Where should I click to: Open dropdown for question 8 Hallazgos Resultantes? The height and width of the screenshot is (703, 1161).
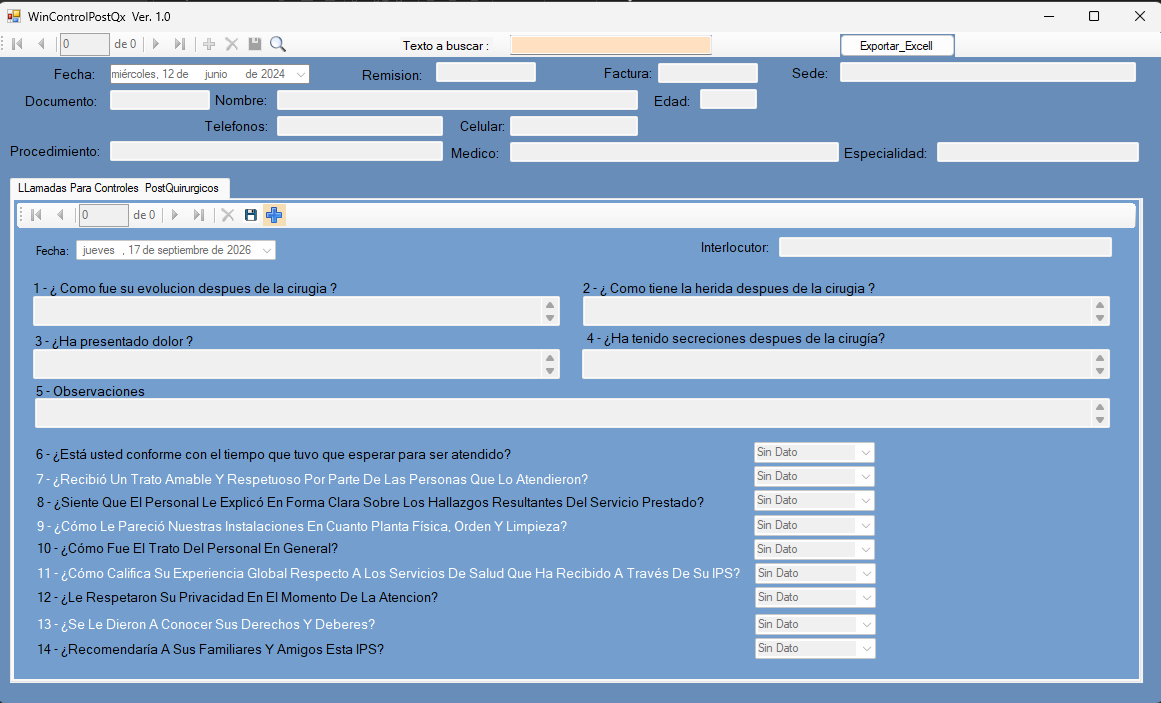(865, 501)
